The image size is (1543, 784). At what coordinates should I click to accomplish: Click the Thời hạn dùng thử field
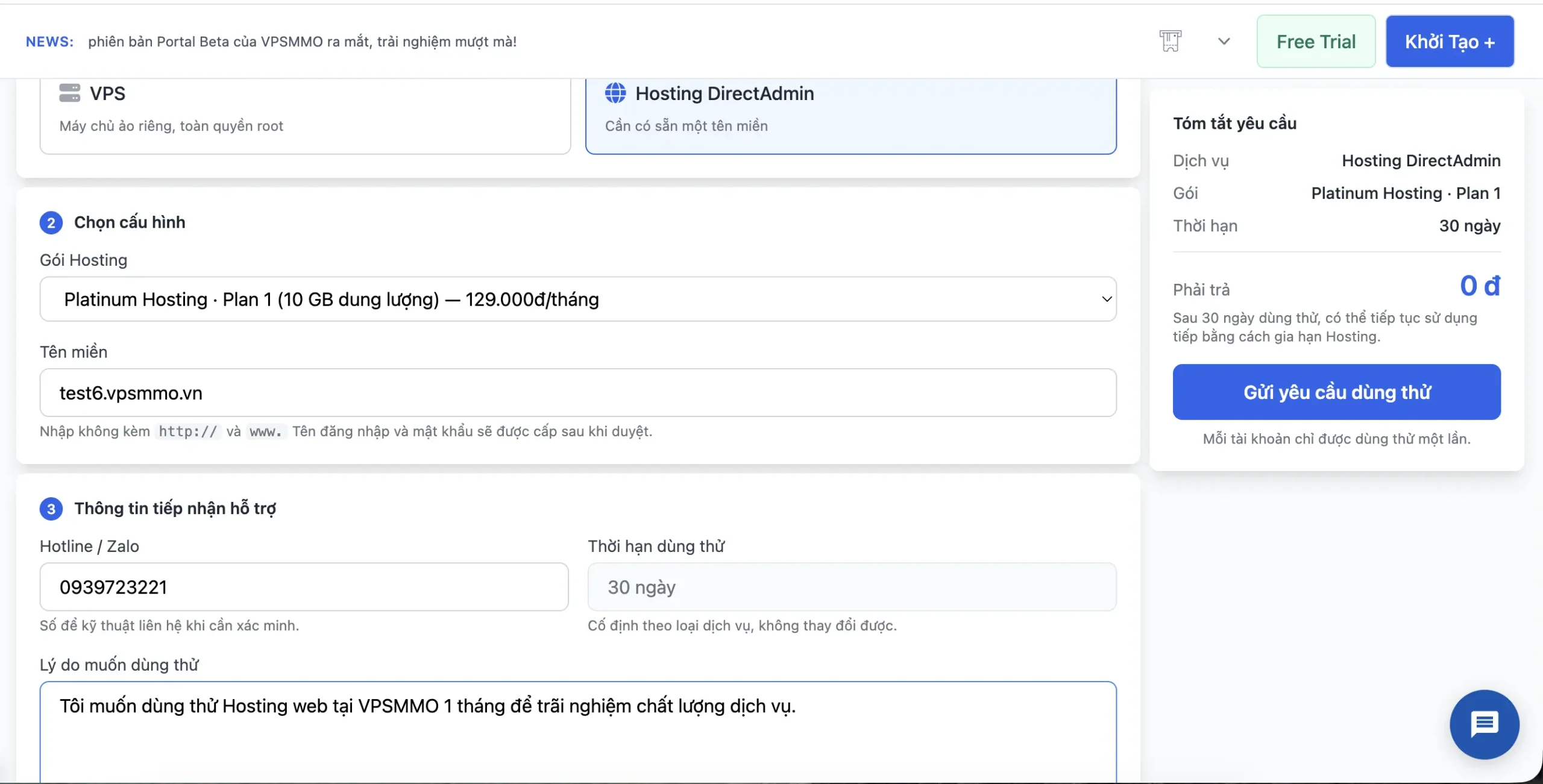(x=852, y=586)
